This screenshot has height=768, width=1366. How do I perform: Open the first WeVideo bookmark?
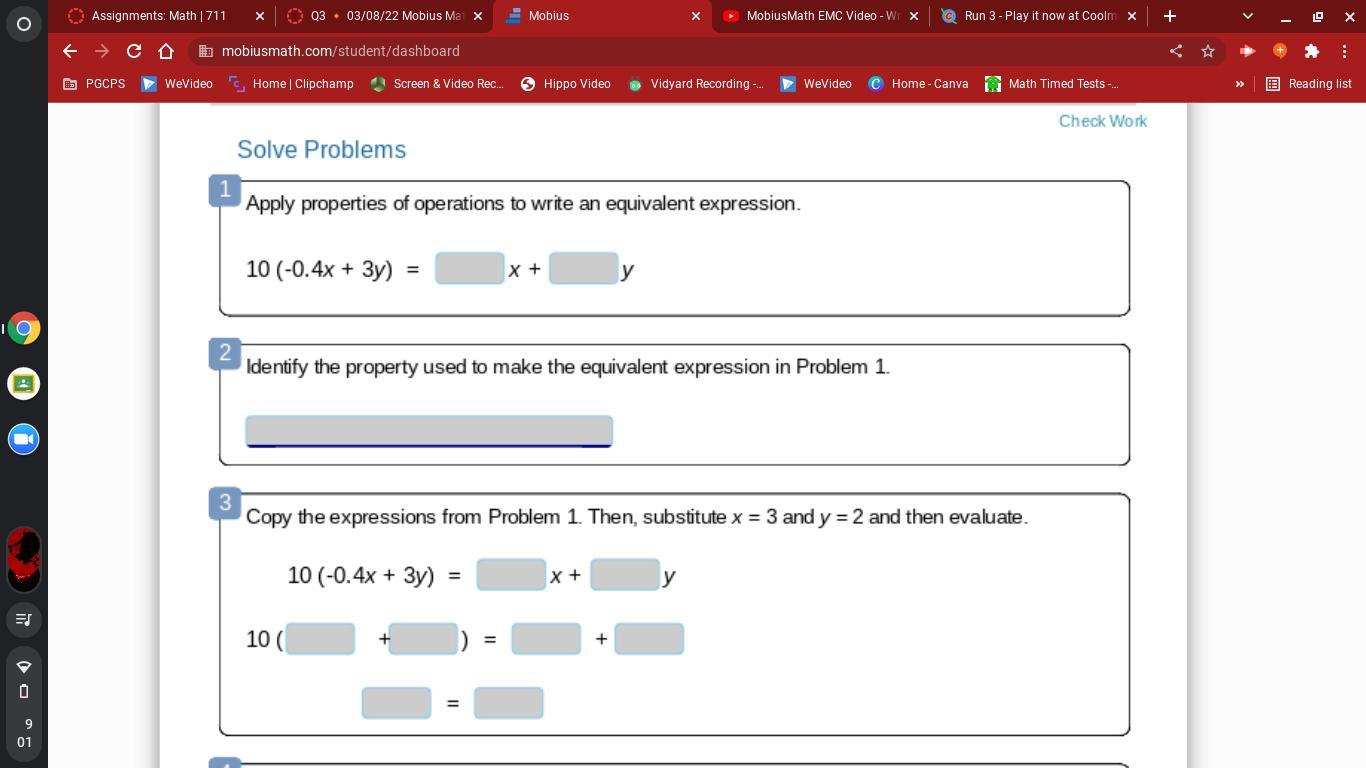click(177, 84)
